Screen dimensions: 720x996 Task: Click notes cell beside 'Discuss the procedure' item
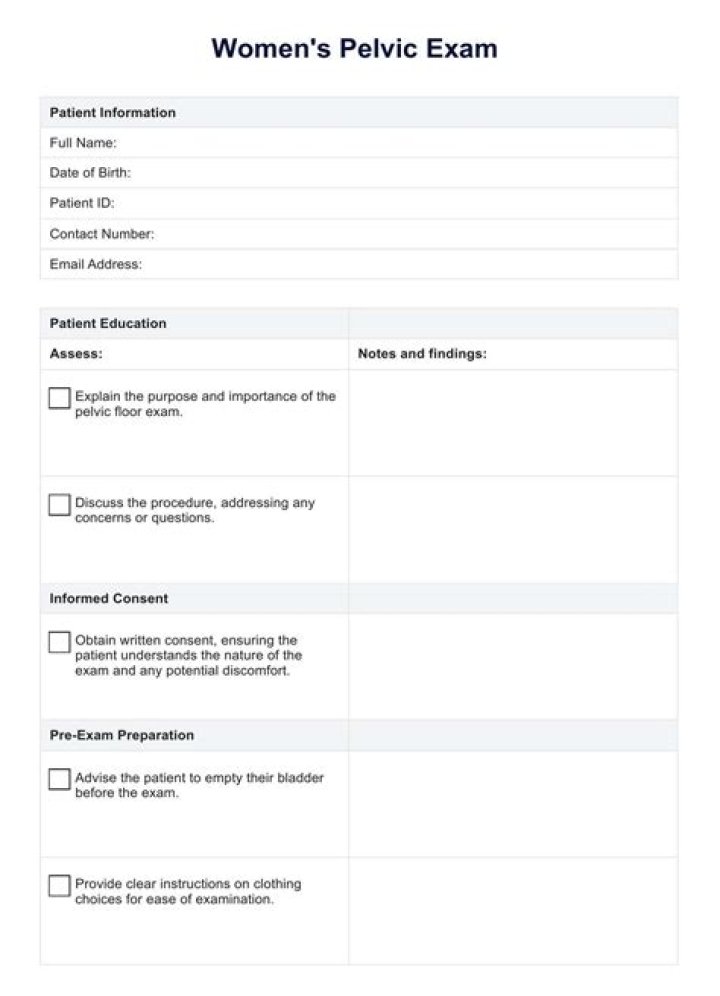coord(513,530)
